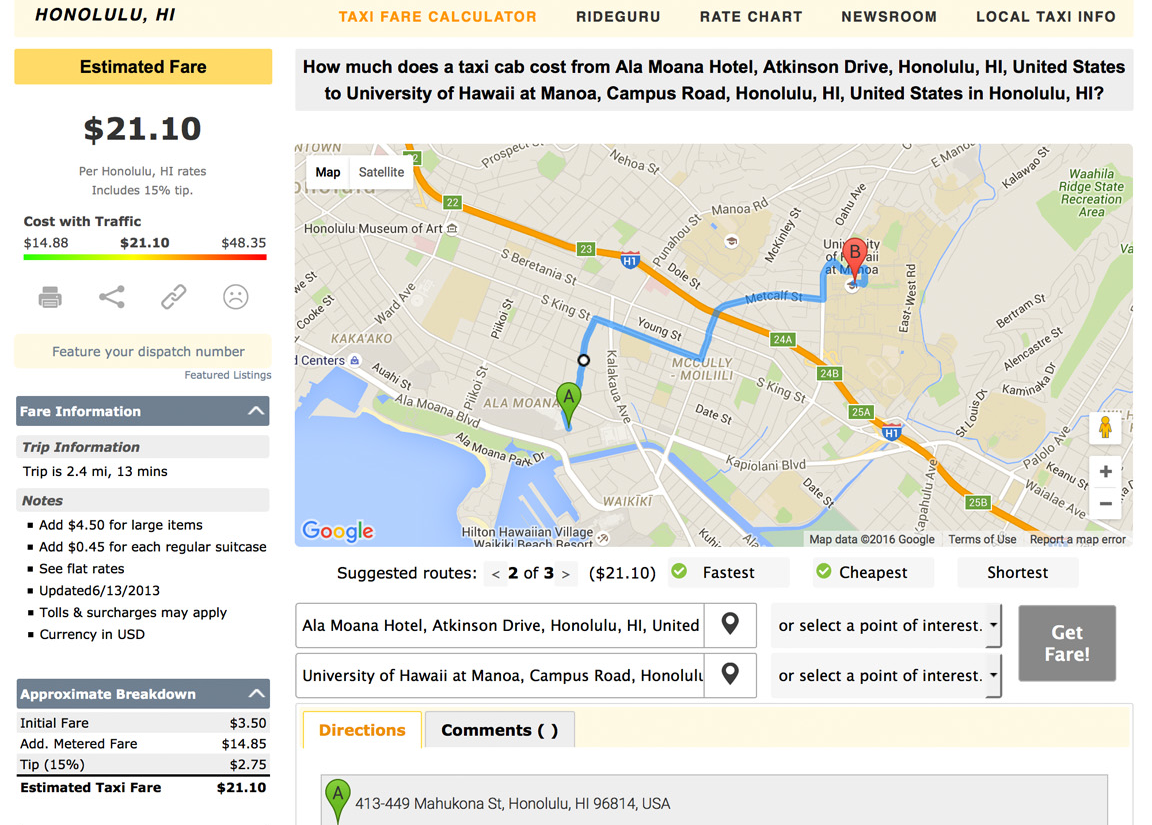Click the 413-449 Mahukona St direction address
The image size is (1152, 825).
point(513,804)
